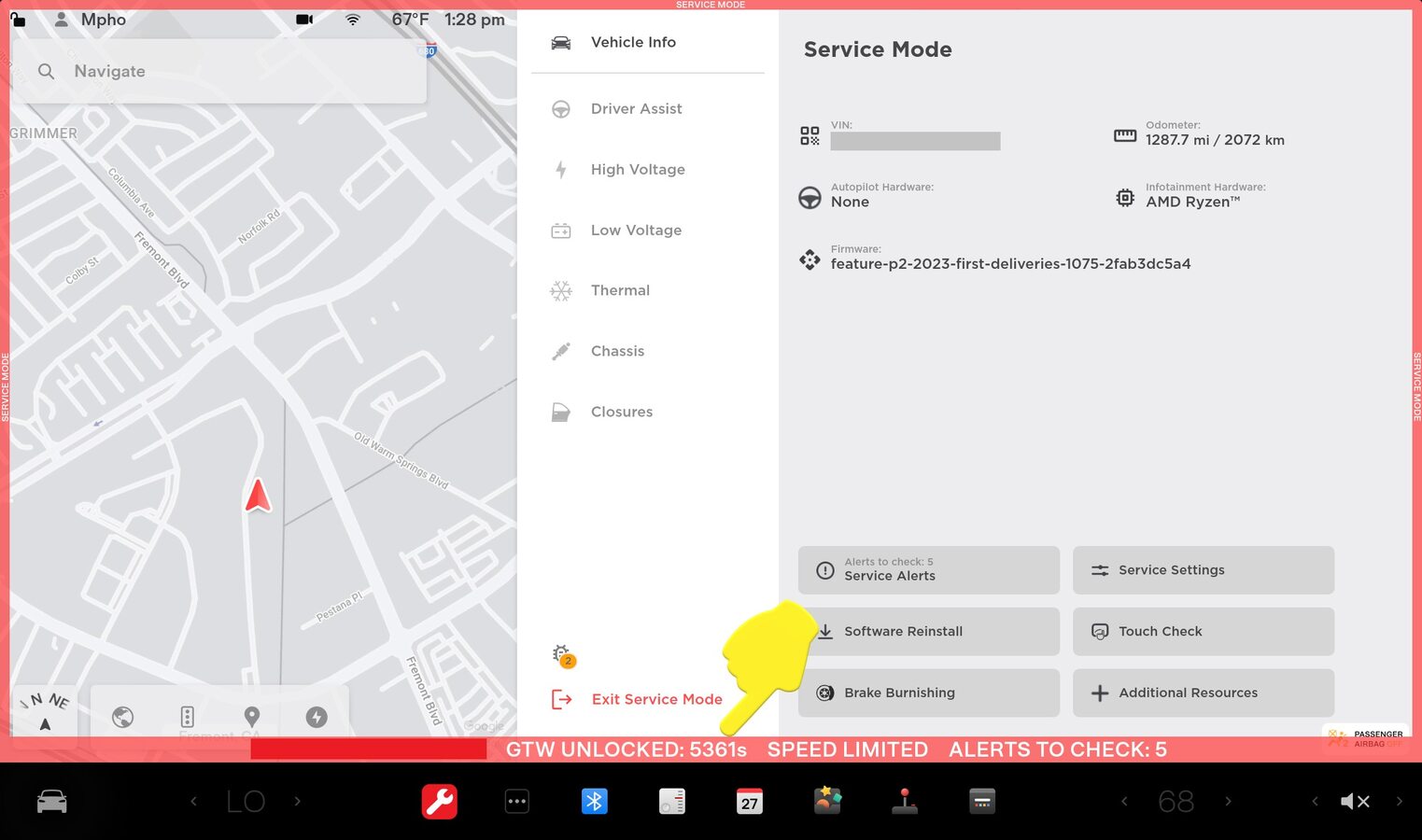Raise volume with right arrow
1422x840 pixels.
1399,801
